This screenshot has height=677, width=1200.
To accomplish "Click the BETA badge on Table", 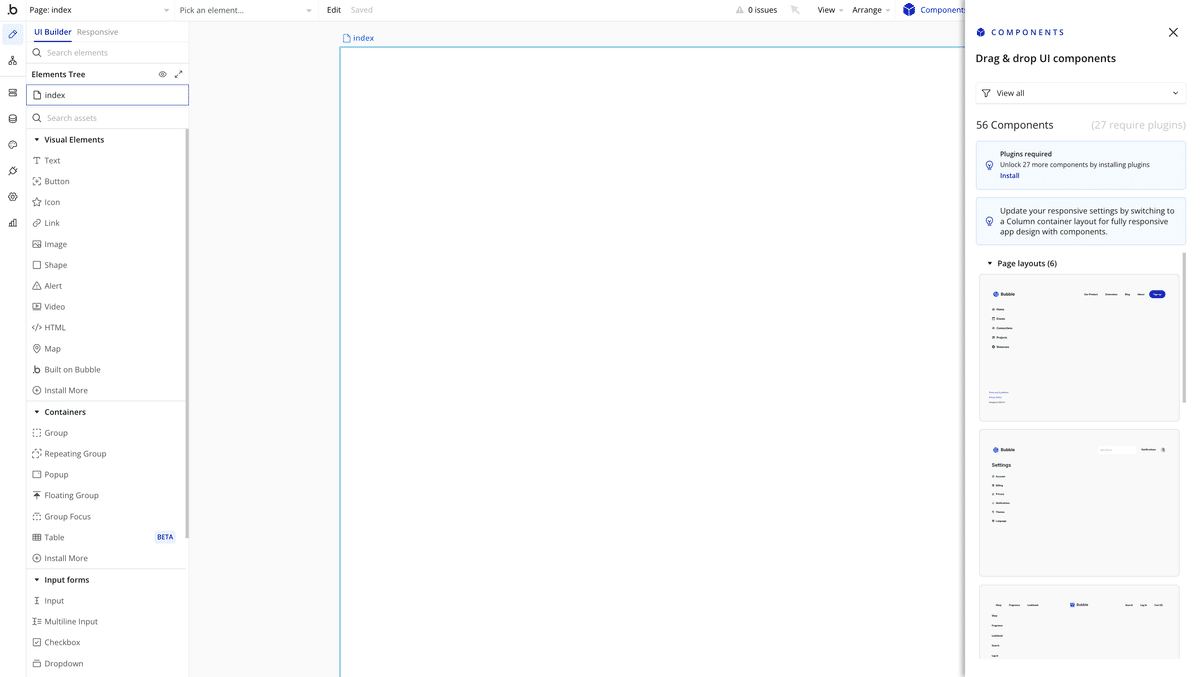I will coord(165,538).
